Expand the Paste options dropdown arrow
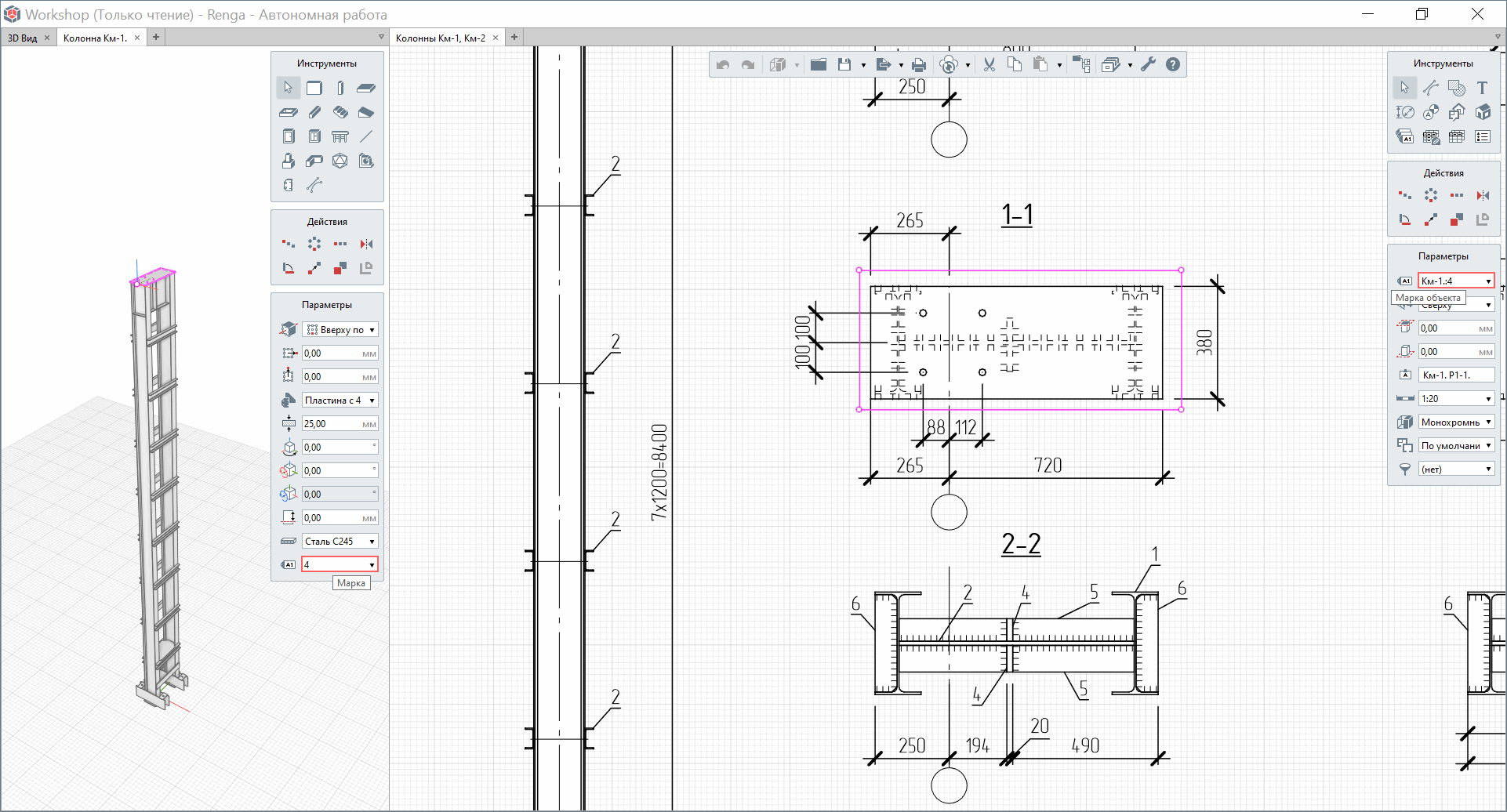Image resolution: width=1507 pixels, height=812 pixels. (1059, 66)
